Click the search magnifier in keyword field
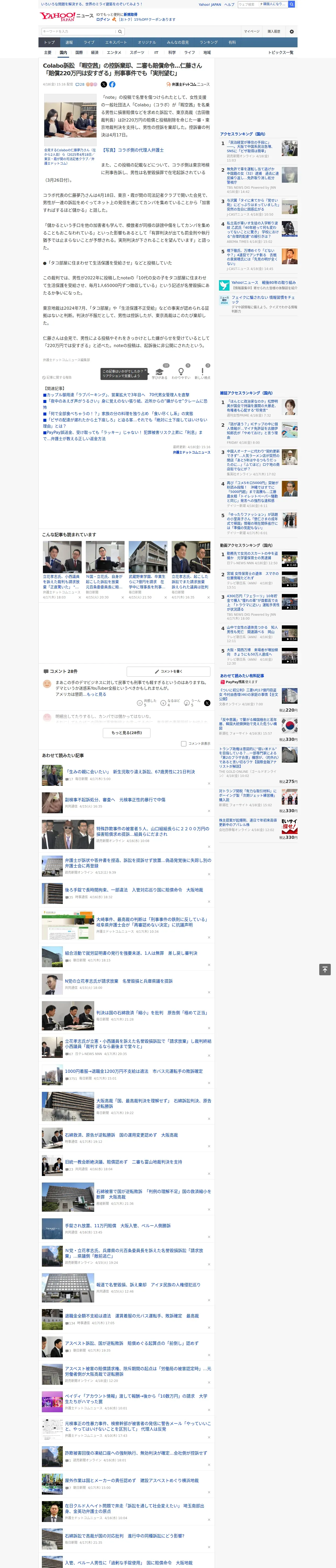 pos(121,31)
